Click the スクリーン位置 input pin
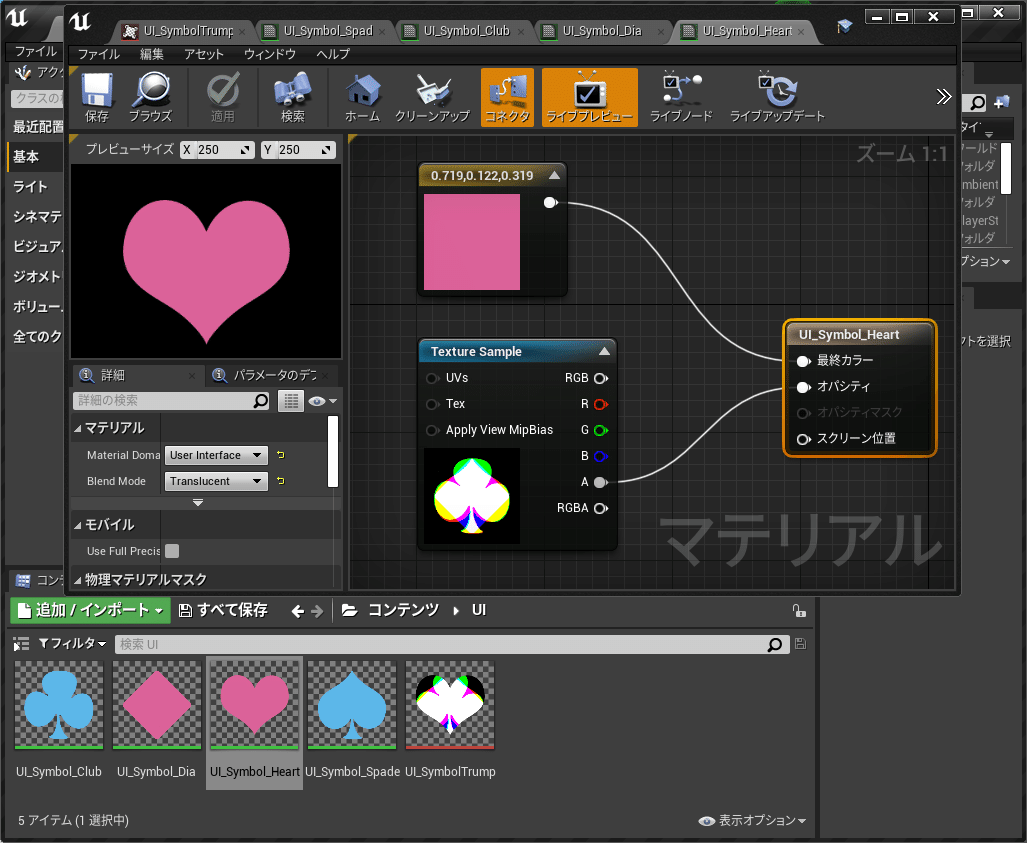The height and width of the screenshot is (843, 1027). coord(803,439)
